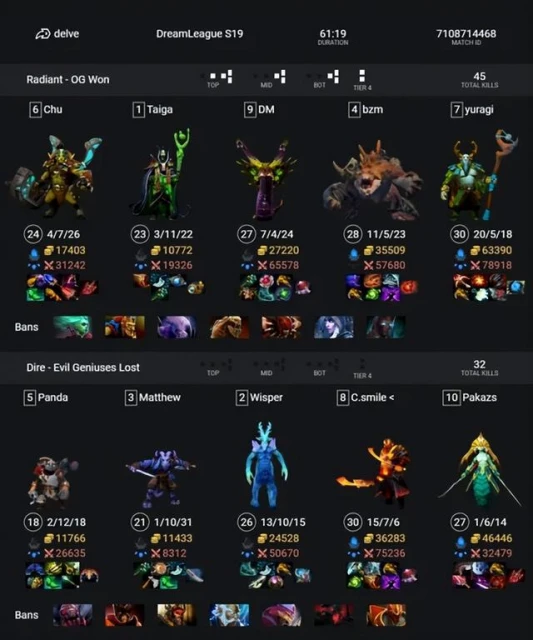Click the match ID 7108714468
533x640 pixels.
click(466, 33)
